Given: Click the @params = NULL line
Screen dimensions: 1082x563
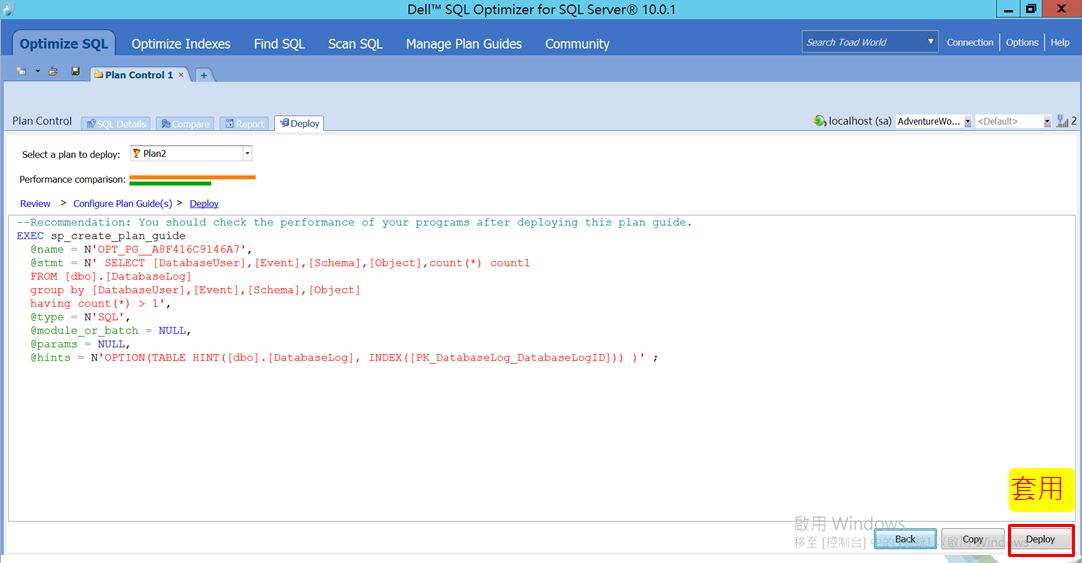Looking at the screenshot, I should (80, 344).
